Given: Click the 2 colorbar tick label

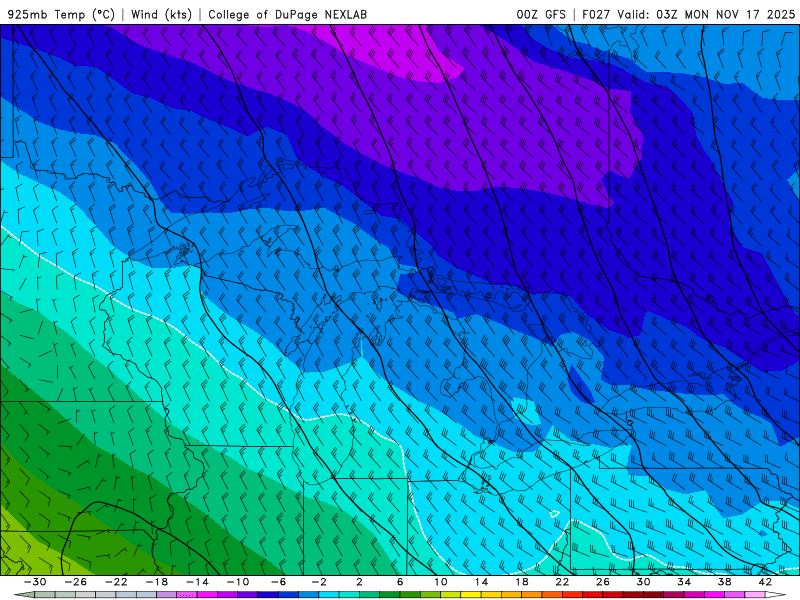Looking at the screenshot, I should (x=359, y=582).
